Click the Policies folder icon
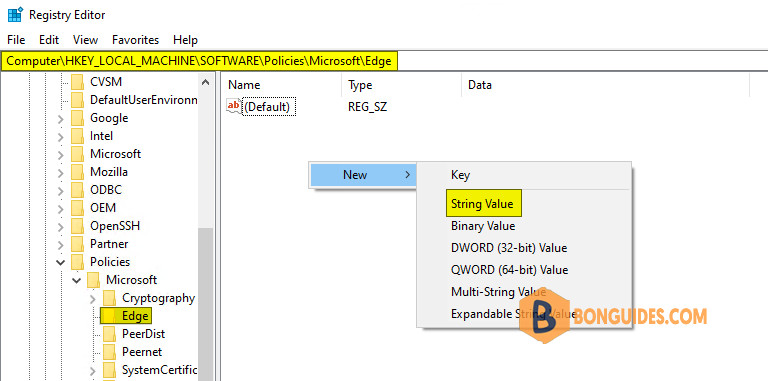The image size is (768, 381). pos(77,262)
